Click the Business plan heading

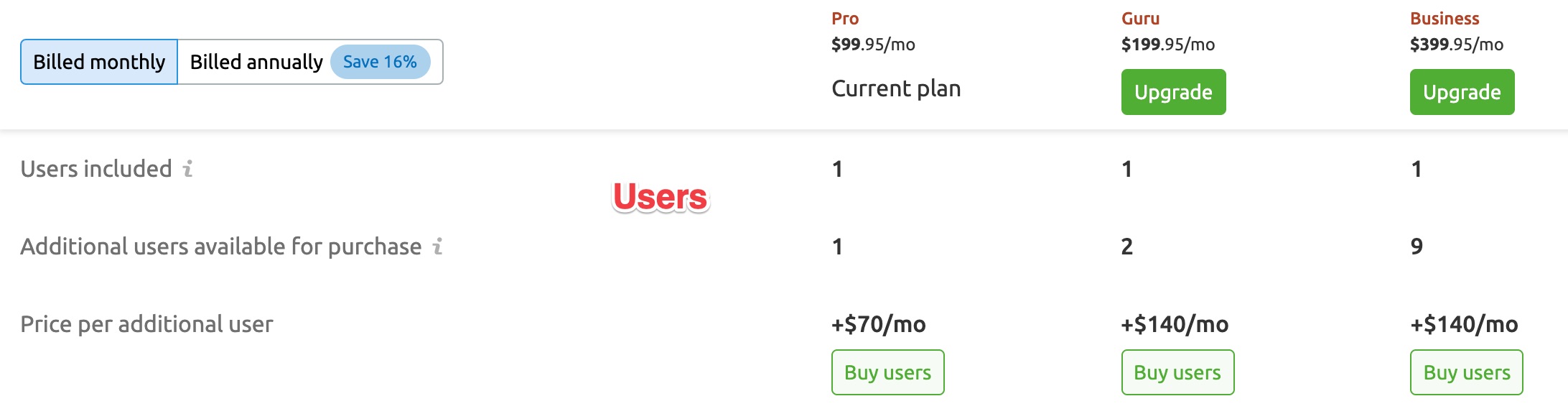pos(1445,19)
